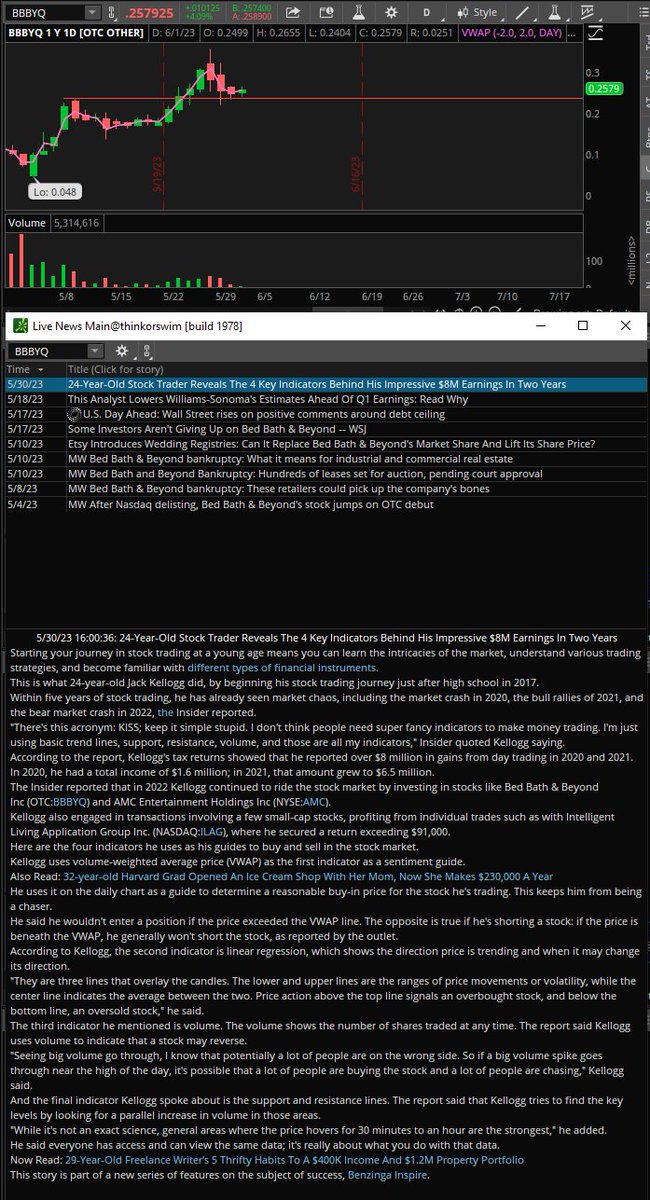Toggle the chart scale mode icon

[x=595, y=33]
